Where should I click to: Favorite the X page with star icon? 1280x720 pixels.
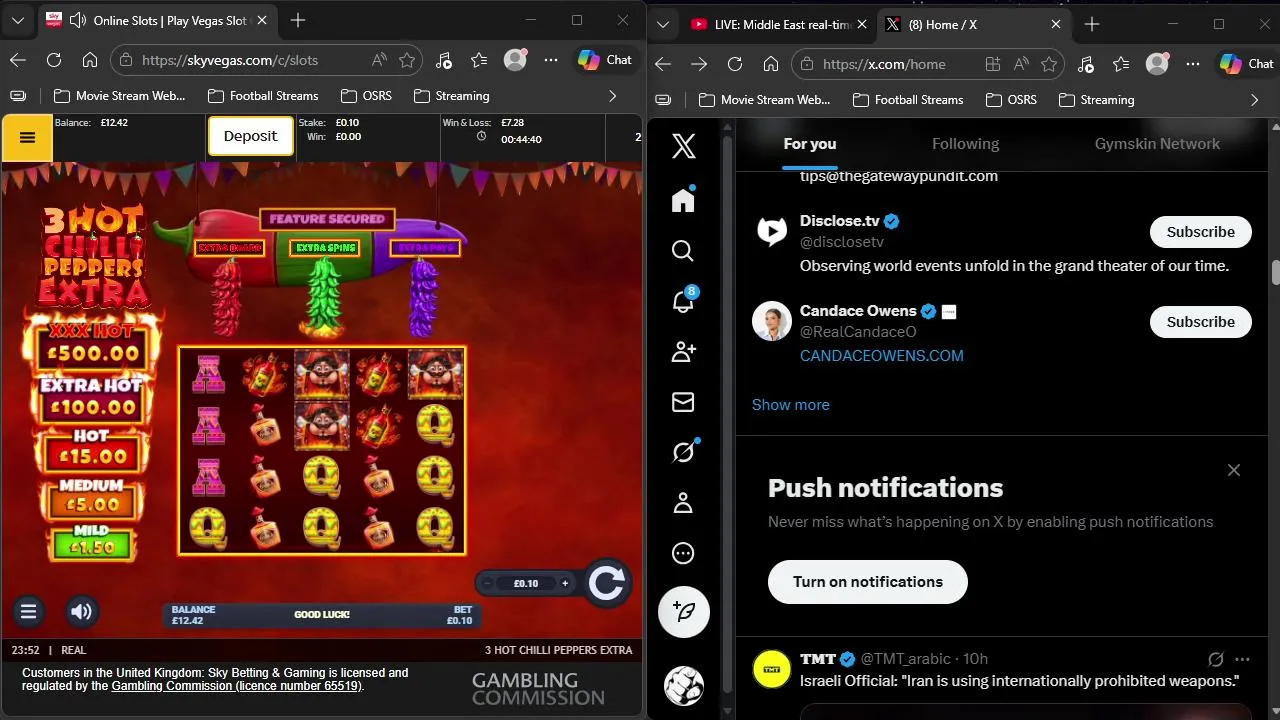1049,64
